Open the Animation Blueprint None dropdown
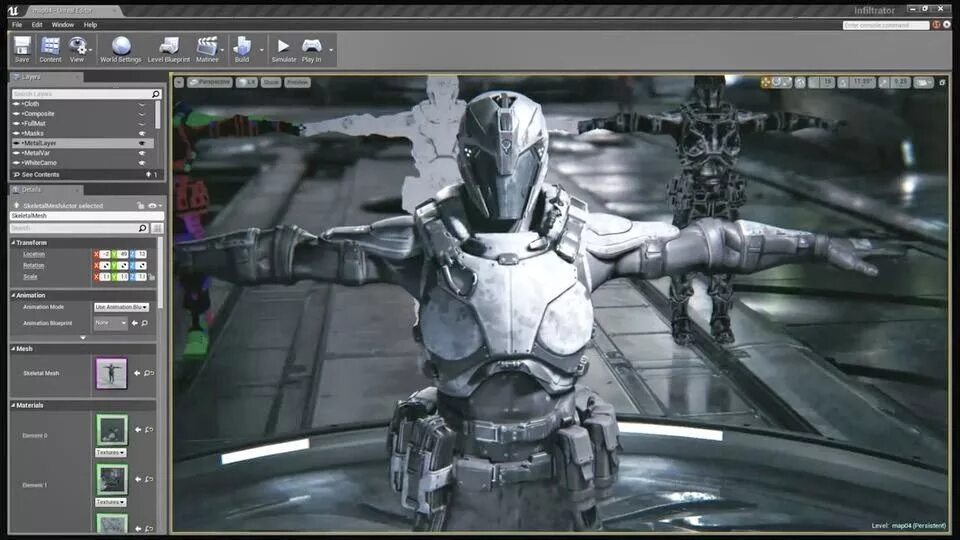The image size is (960, 540). click(111, 323)
